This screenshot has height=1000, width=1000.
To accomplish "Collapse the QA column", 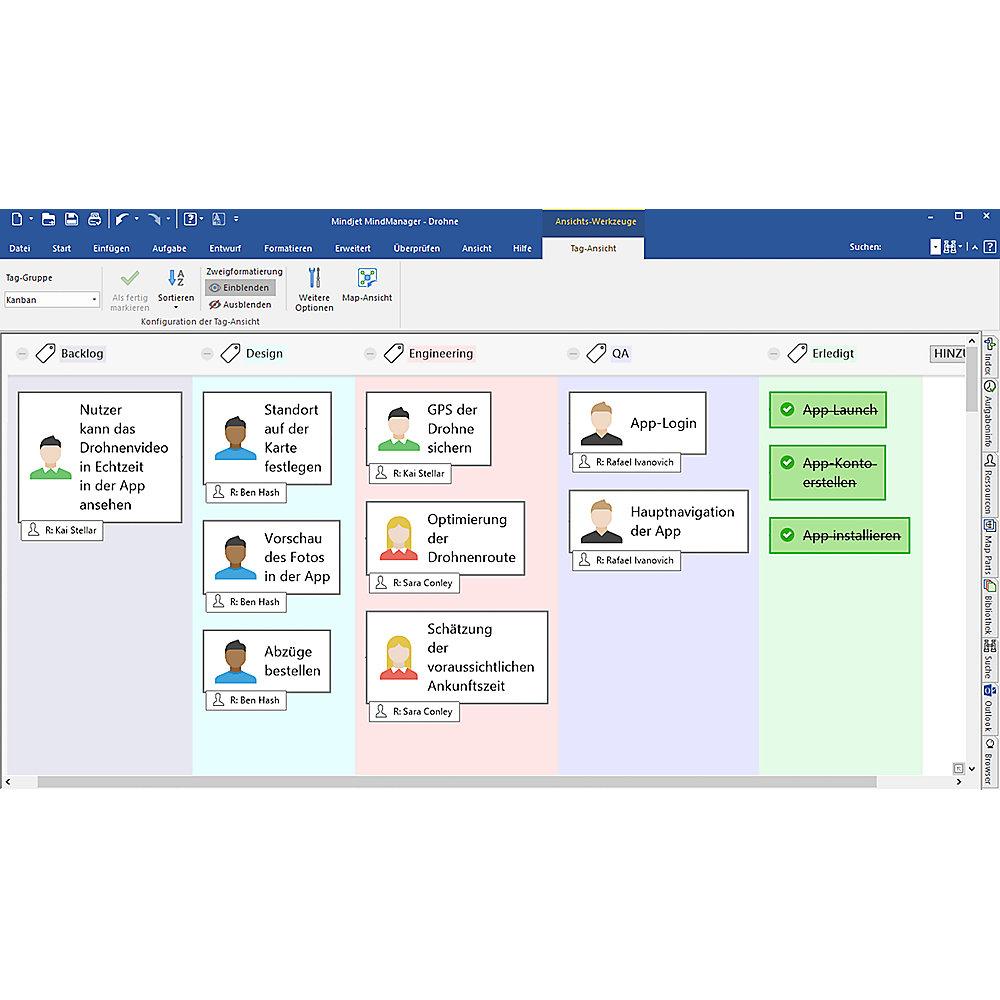I will click(573, 354).
